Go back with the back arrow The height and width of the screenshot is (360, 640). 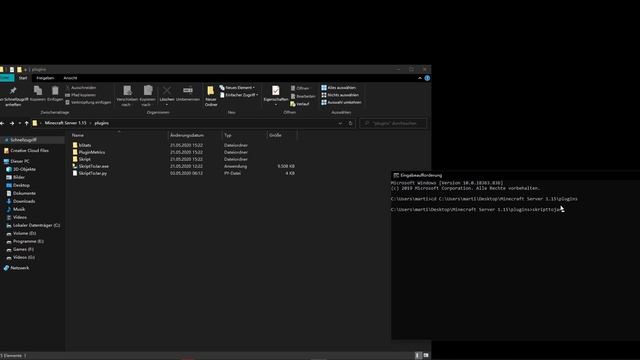click(x=2, y=123)
